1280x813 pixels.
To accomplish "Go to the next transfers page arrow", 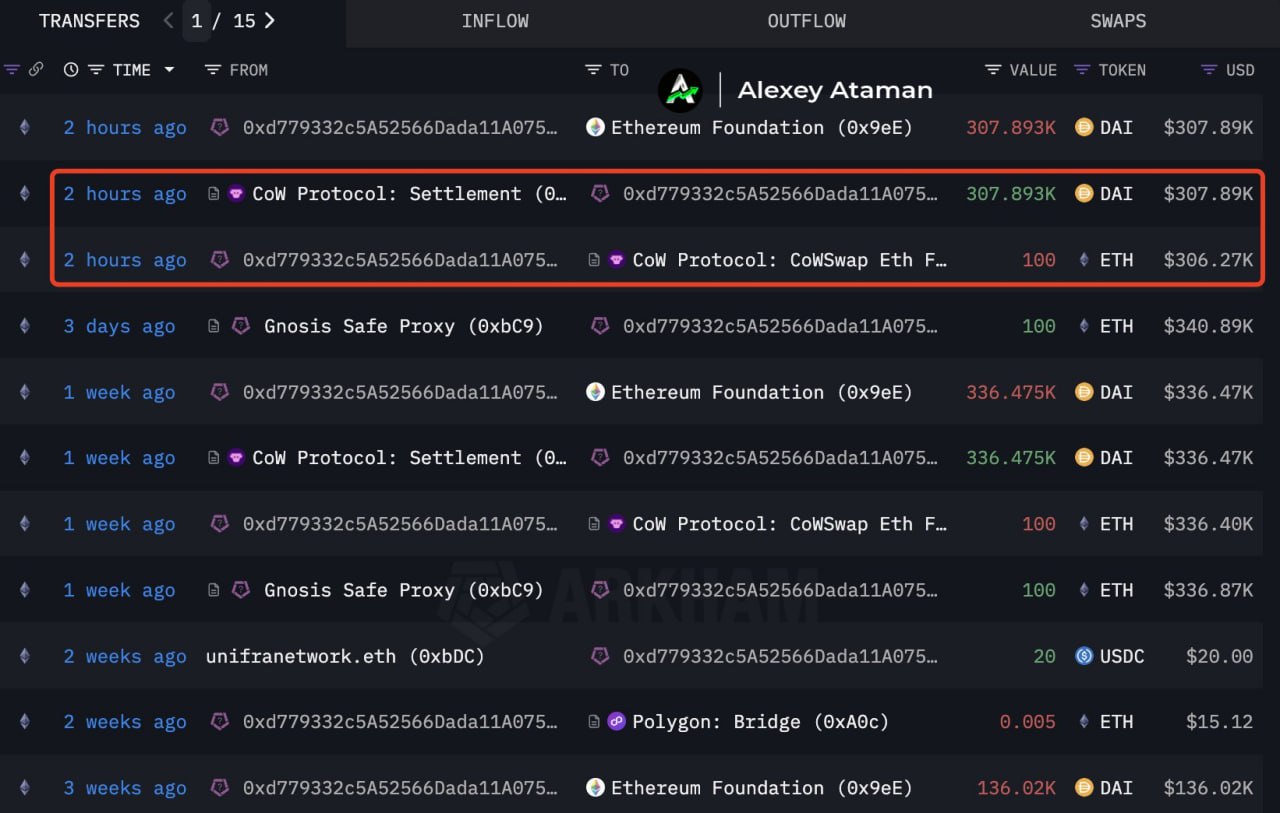I will coord(270,21).
